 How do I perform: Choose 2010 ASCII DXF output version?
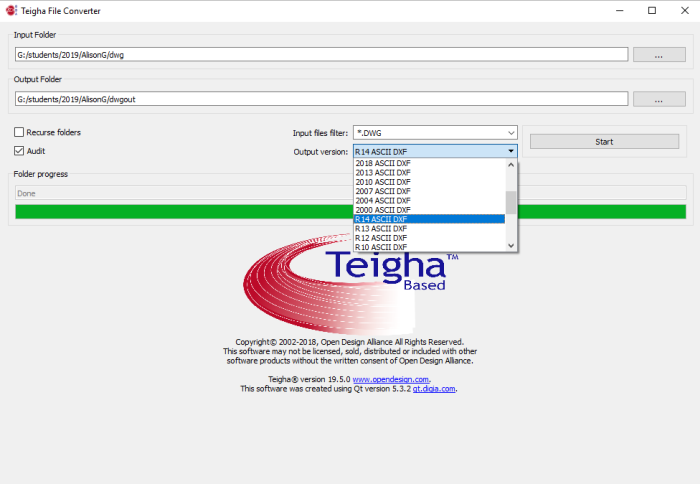(429, 182)
